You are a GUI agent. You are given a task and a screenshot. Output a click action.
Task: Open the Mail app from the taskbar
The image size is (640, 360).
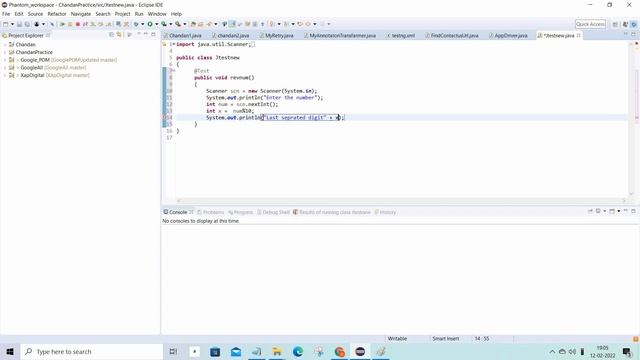(236, 351)
